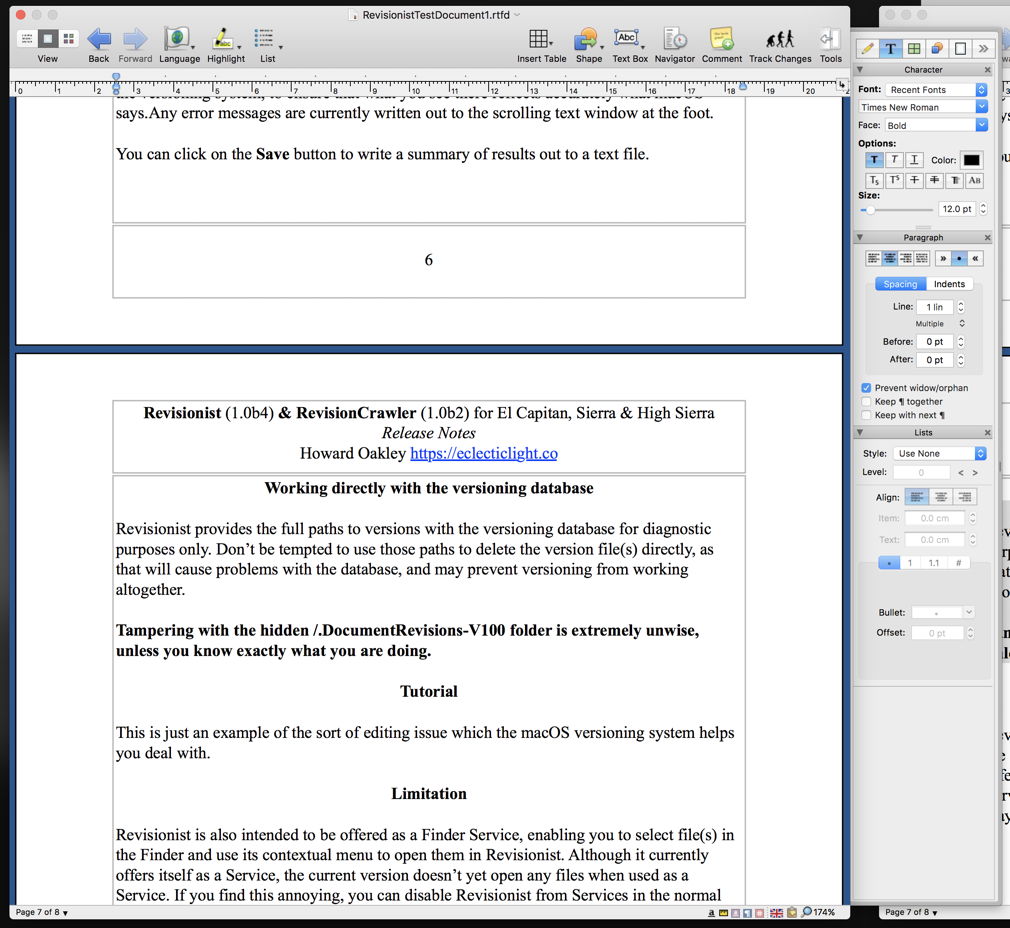Select the Spacing tab in Paragraph
This screenshot has height=928, width=1010.
click(900, 284)
